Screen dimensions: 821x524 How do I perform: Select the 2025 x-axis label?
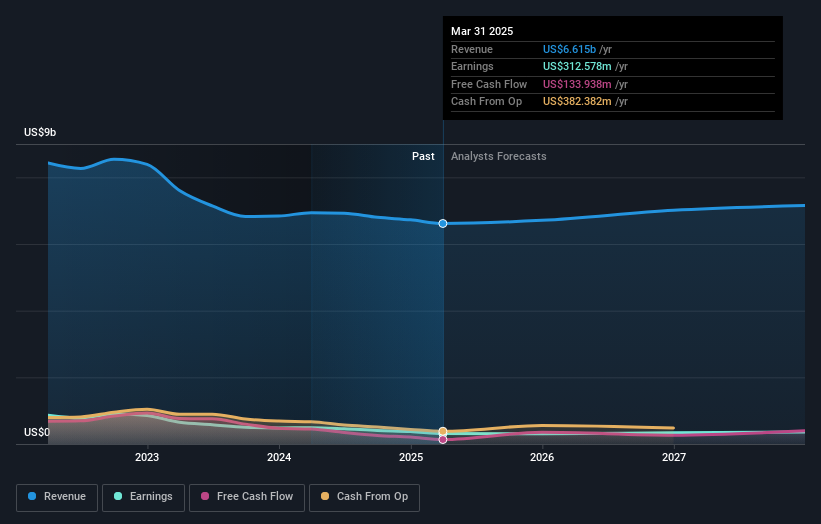(411, 457)
